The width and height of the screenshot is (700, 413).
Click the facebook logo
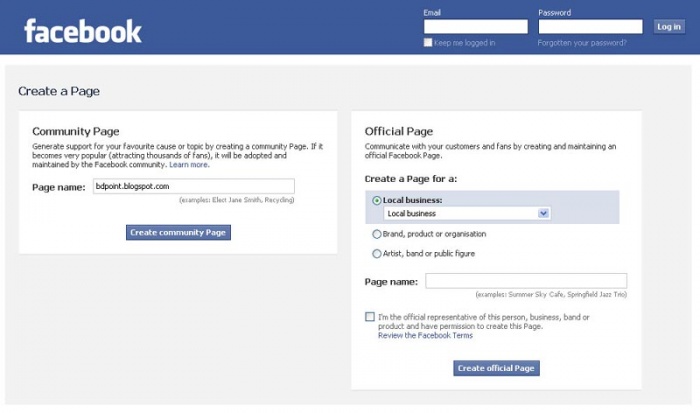(83, 31)
